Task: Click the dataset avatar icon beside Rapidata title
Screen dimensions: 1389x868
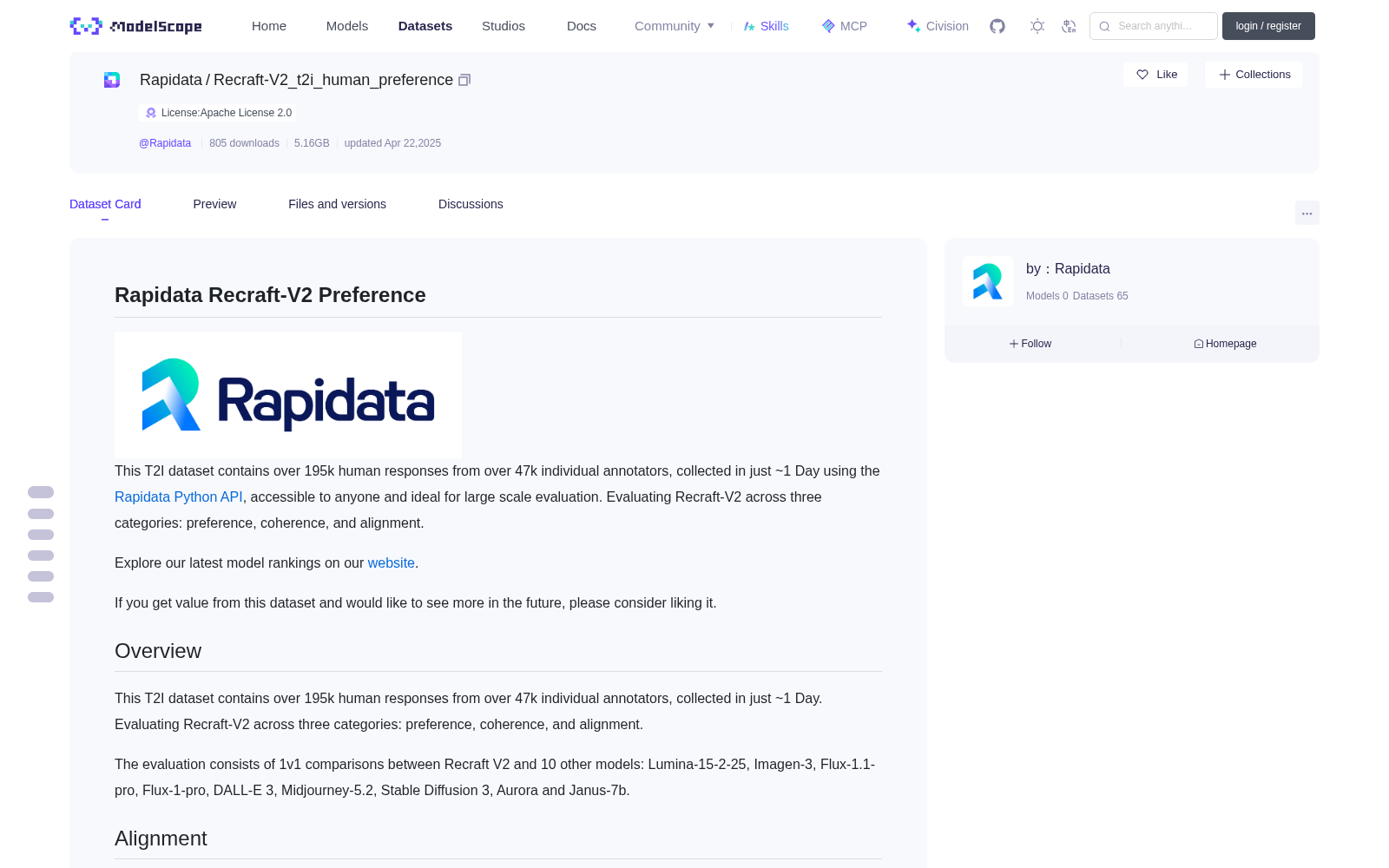Action: pos(112,80)
